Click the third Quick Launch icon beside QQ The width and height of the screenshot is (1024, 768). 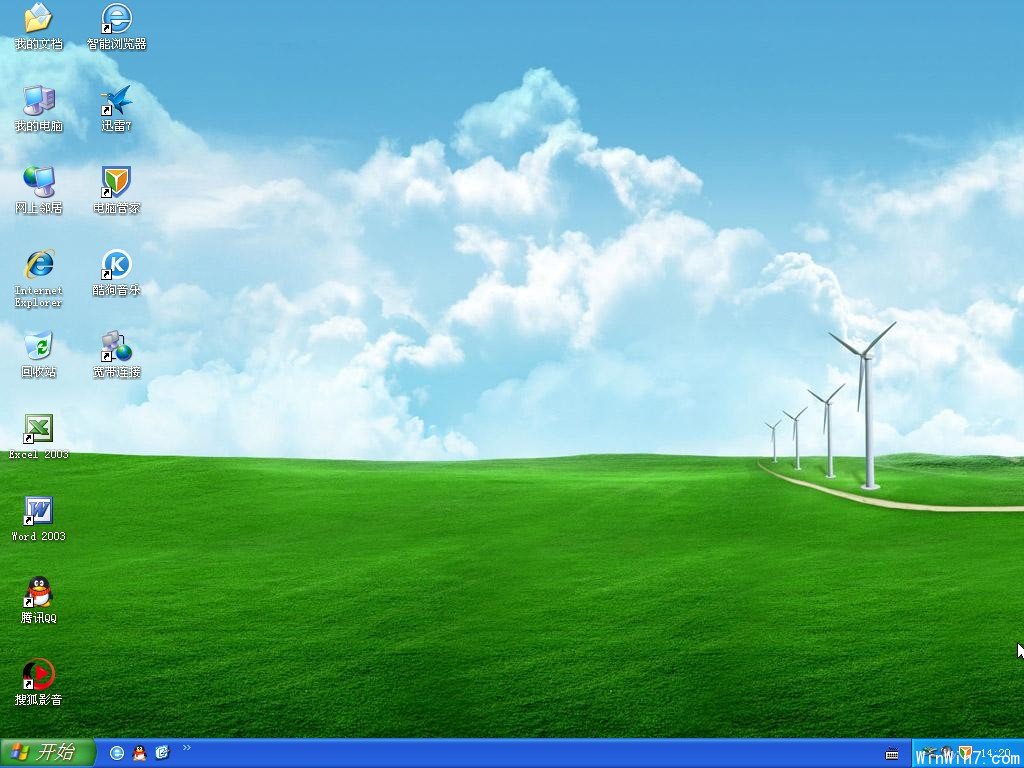coord(162,753)
